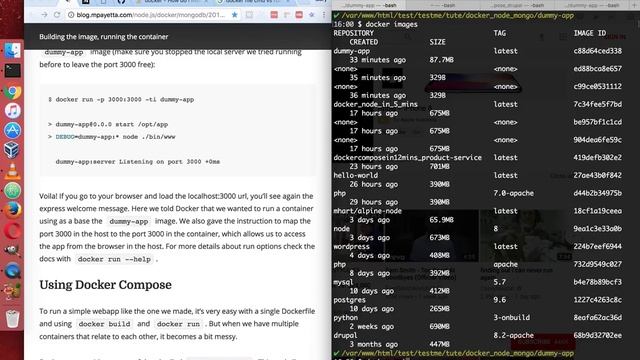Open the App Store dock icon
Viewport: 640px width, 360px height.
[x=12, y=130]
